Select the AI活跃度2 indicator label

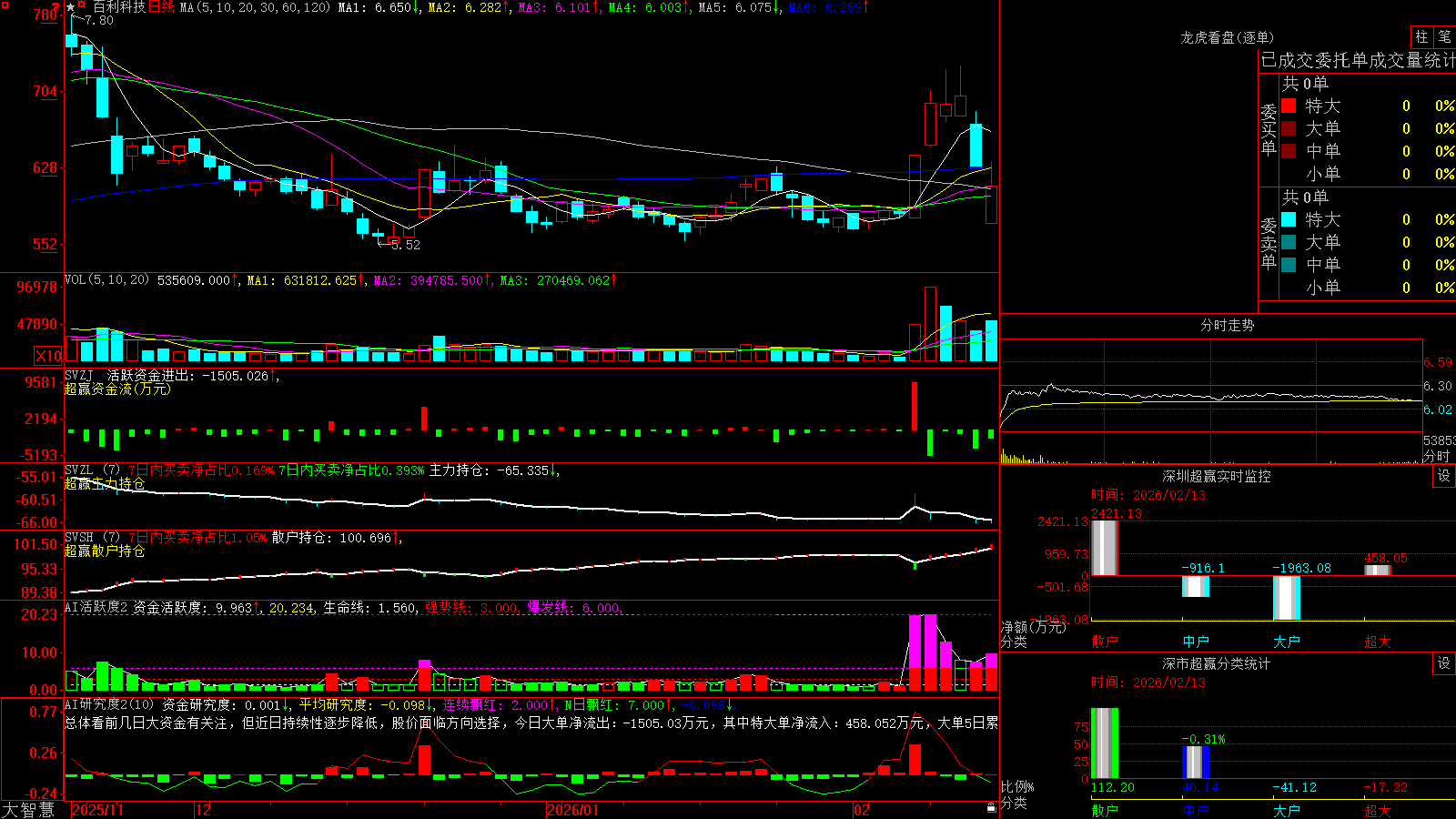coord(96,608)
